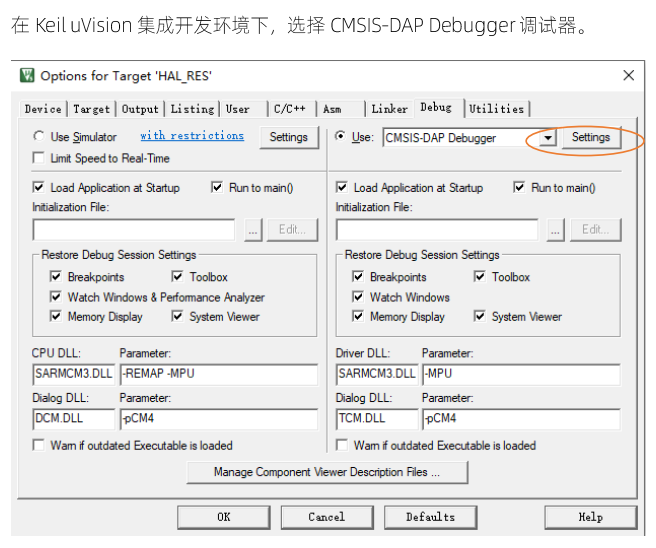Toggle Watch Windows & Performance Analyzer
The image size is (656, 548).
(x=56, y=297)
